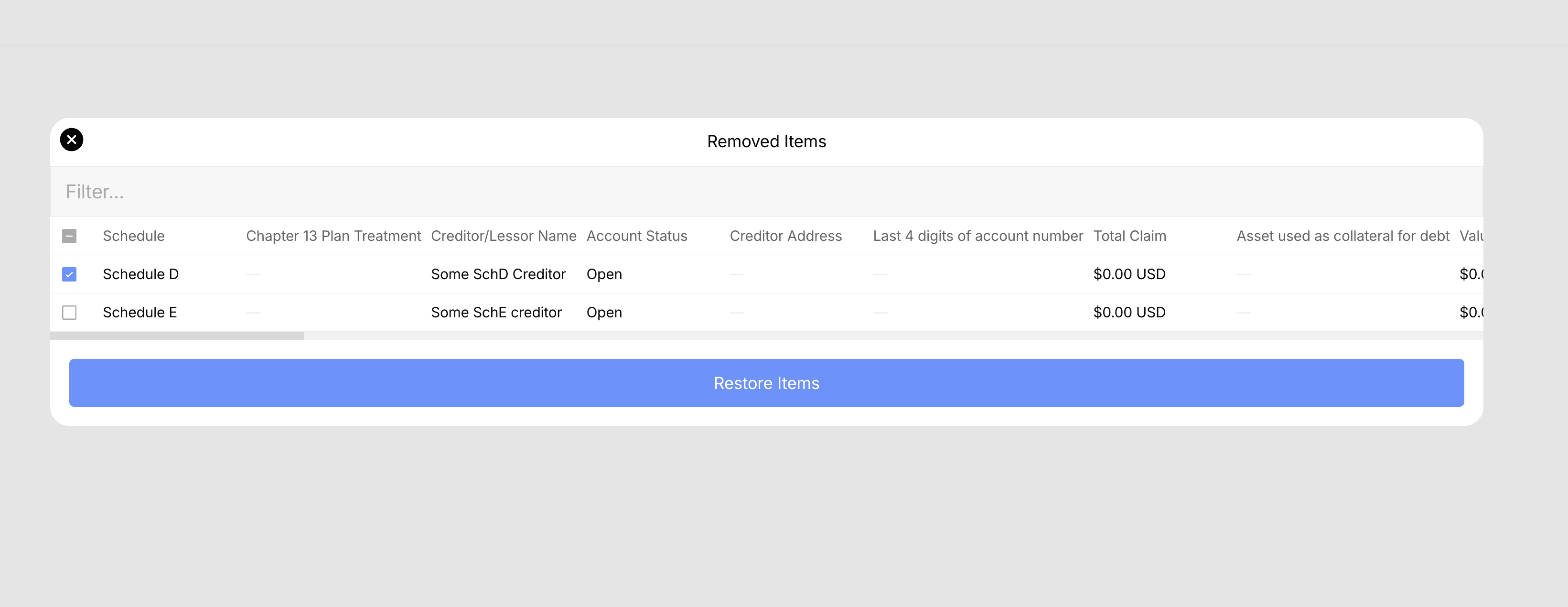1568x607 pixels.
Task: Click $0.00 USD total in Schedule E row
Action: (x=1129, y=312)
